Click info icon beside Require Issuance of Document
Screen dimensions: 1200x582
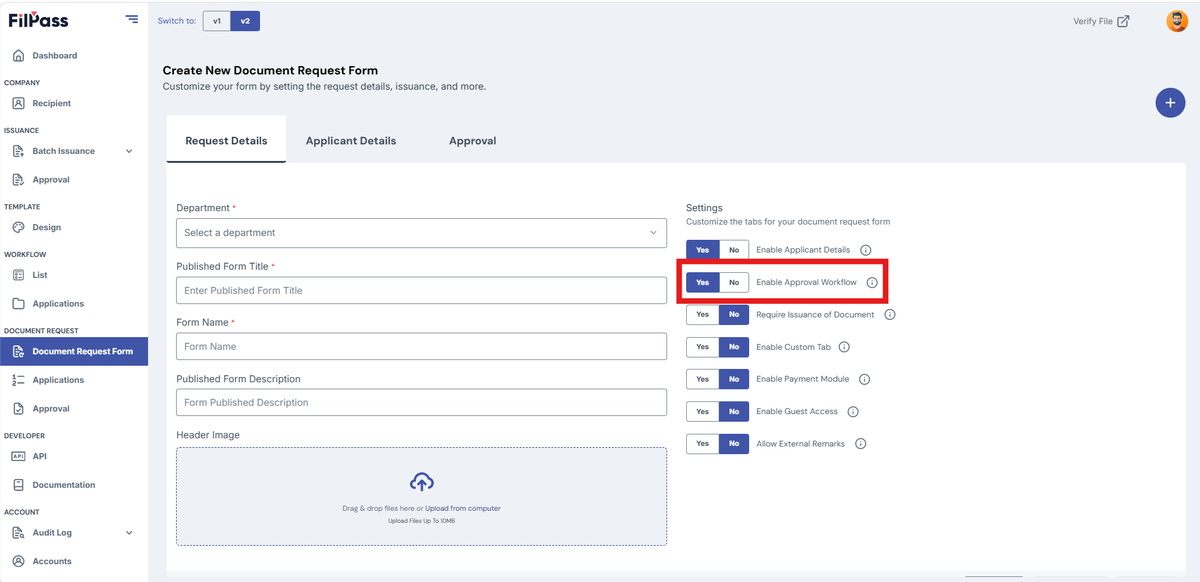pos(890,315)
